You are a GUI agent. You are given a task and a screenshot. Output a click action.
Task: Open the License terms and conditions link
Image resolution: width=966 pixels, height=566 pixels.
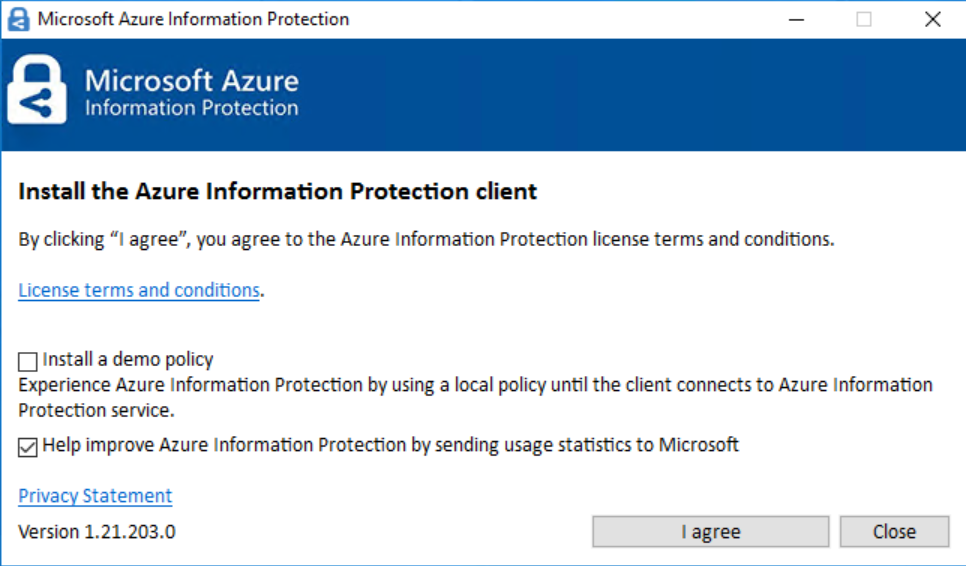point(139,290)
